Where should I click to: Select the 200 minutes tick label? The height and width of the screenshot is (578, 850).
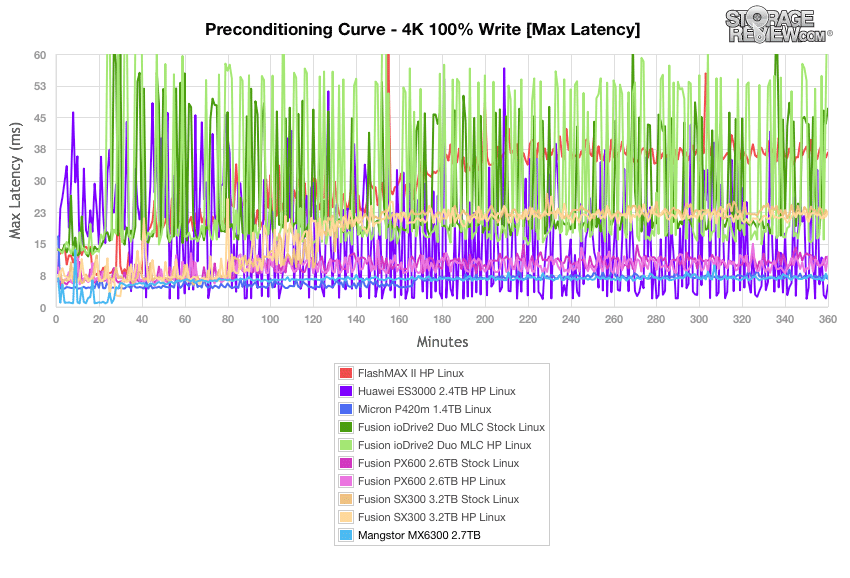coord(485,319)
